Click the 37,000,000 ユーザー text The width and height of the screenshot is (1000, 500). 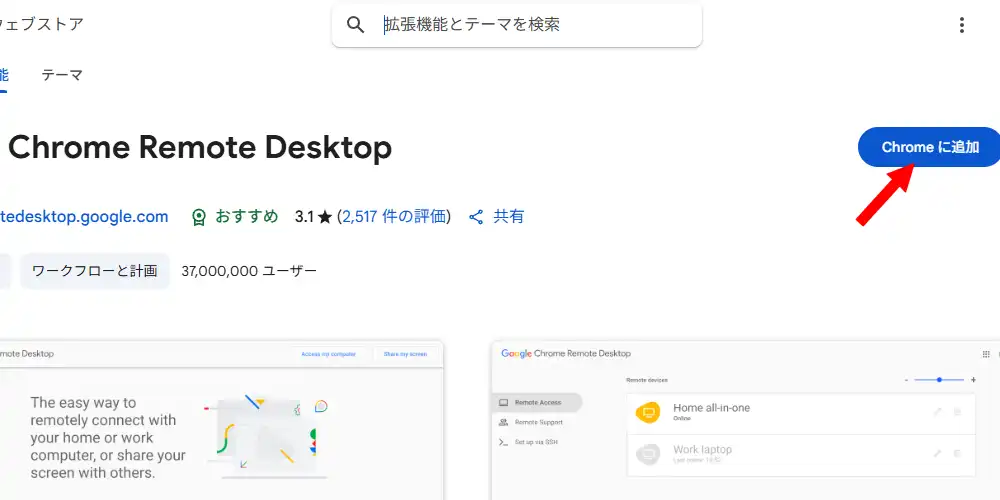tap(249, 271)
